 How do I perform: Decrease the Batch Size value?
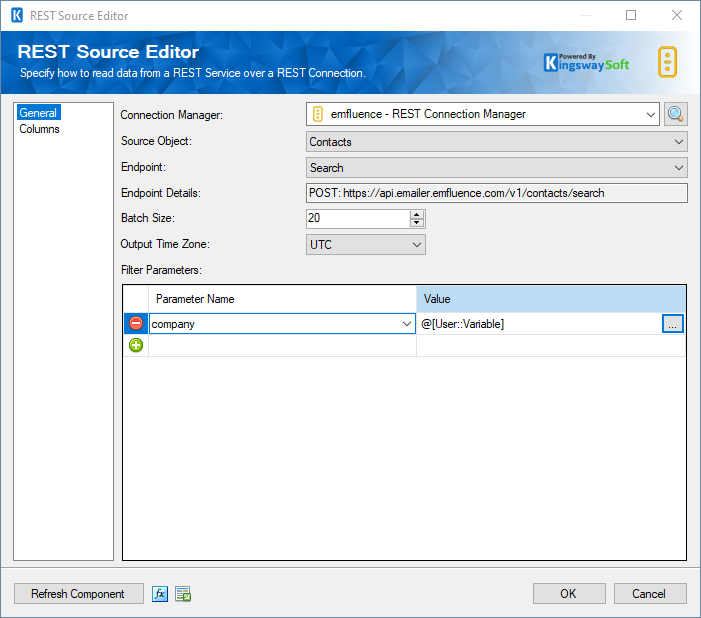pos(417,223)
